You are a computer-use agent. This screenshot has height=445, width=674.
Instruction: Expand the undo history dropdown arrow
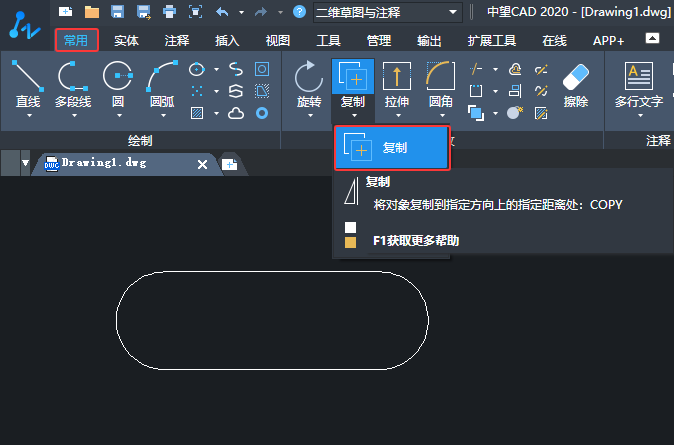tap(241, 12)
